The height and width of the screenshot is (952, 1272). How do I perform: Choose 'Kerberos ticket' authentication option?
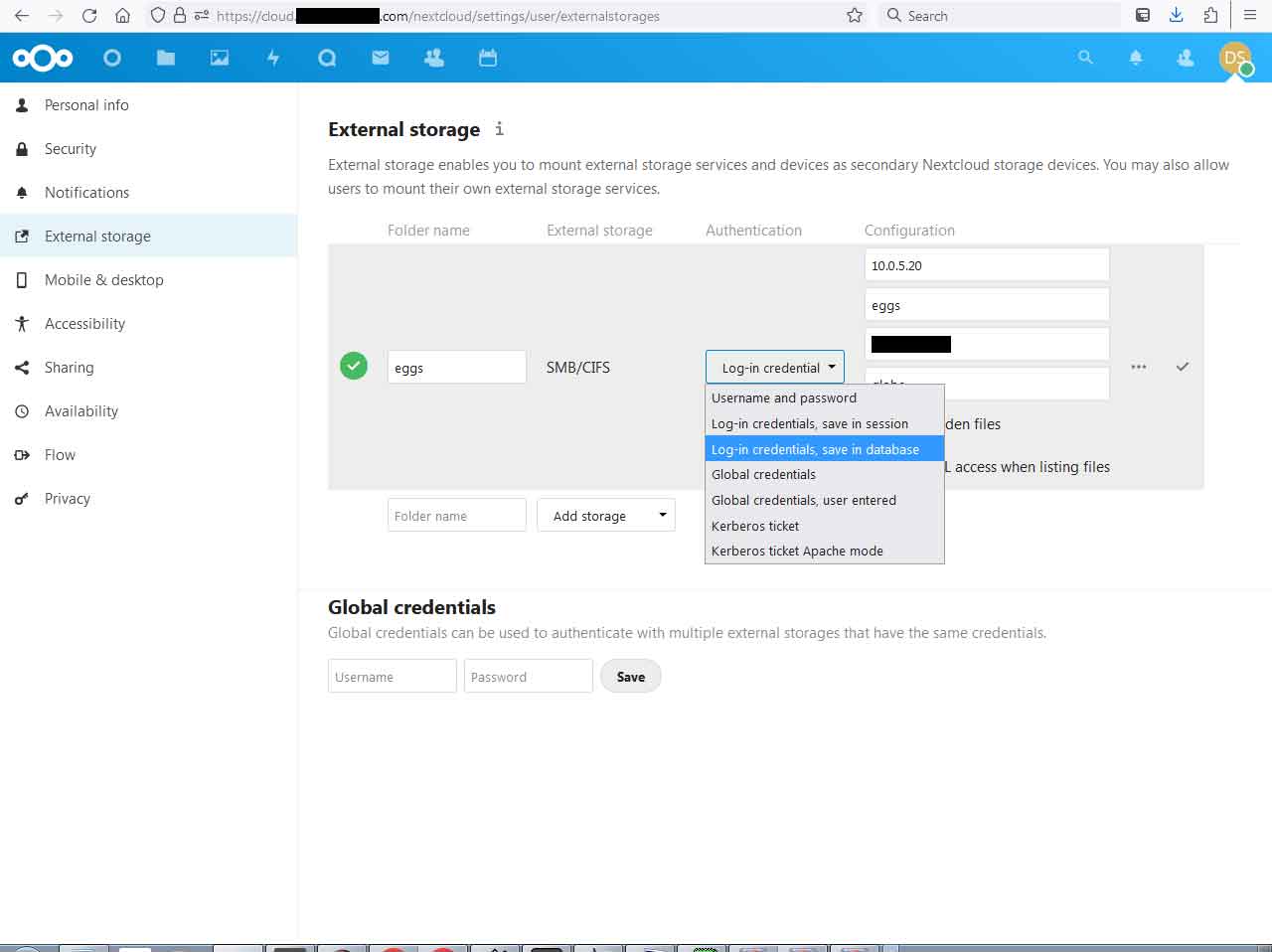[x=755, y=526]
